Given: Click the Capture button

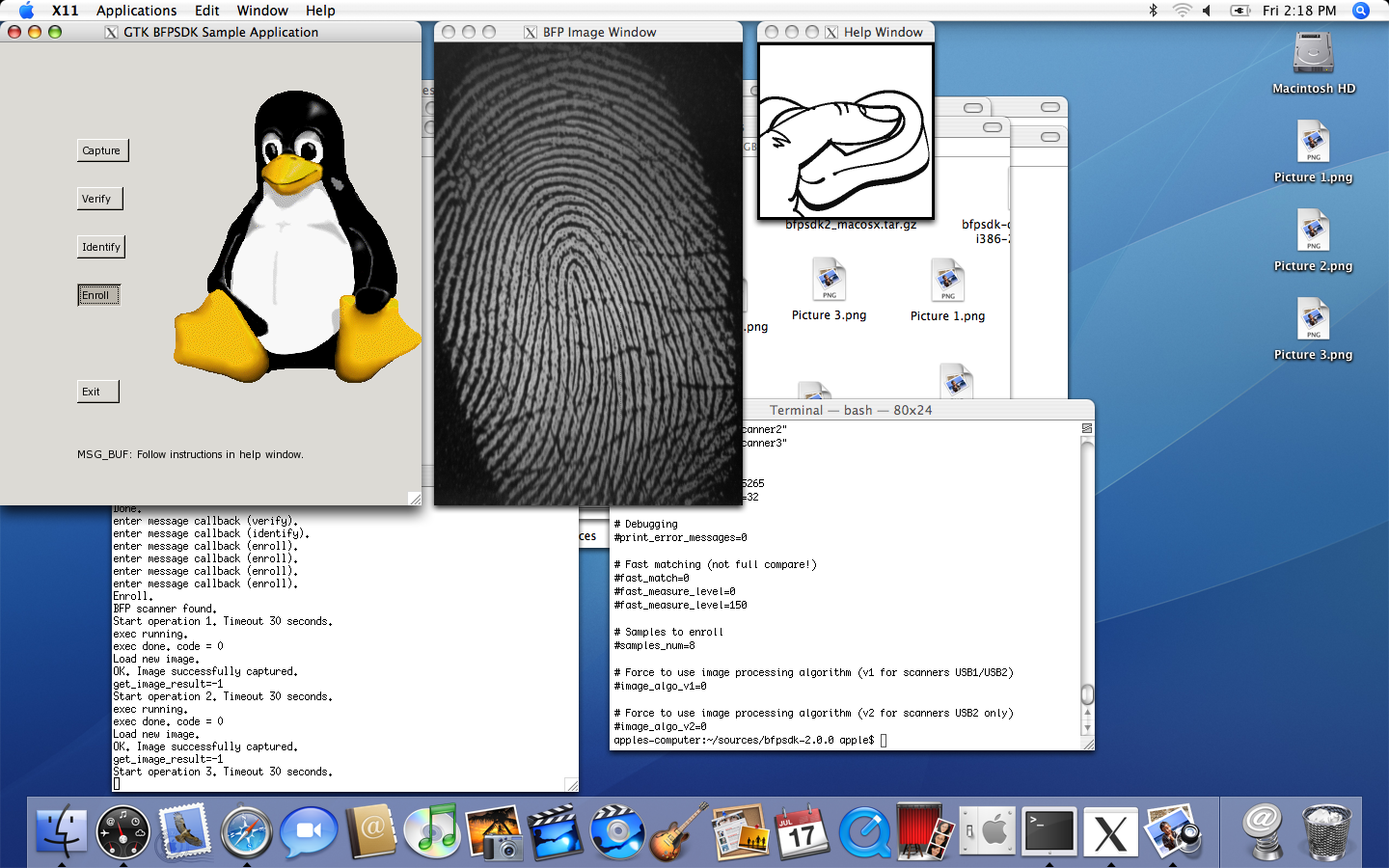Looking at the screenshot, I should pyautogui.click(x=101, y=150).
